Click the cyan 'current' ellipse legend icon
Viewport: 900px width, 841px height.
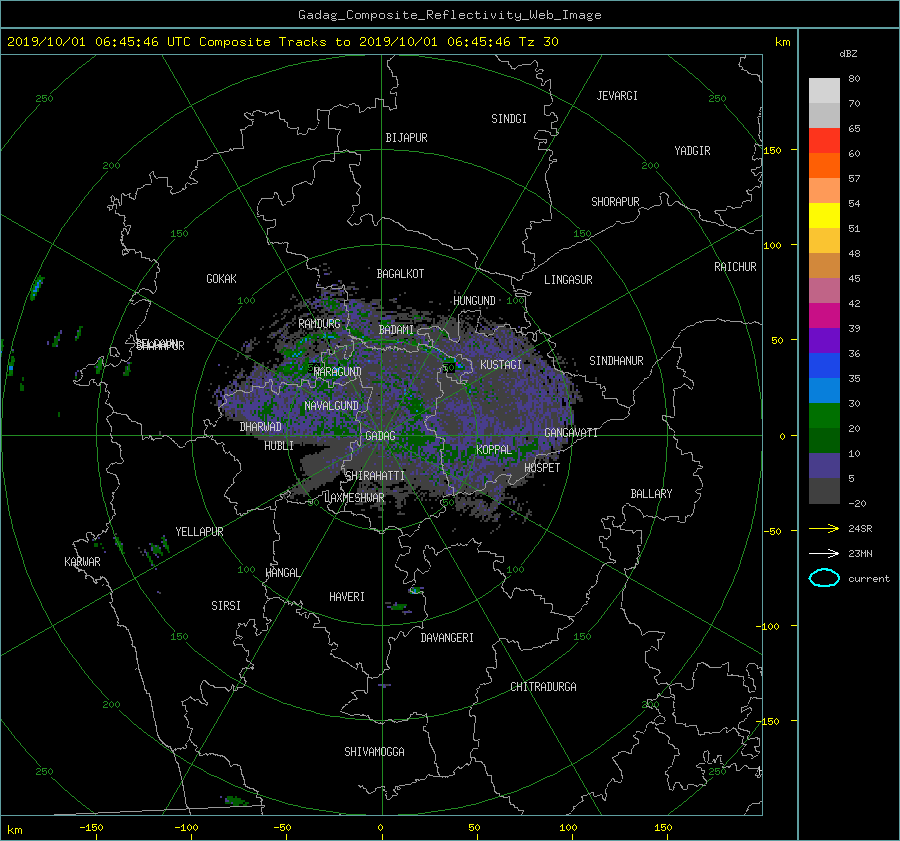[x=824, y=578]
